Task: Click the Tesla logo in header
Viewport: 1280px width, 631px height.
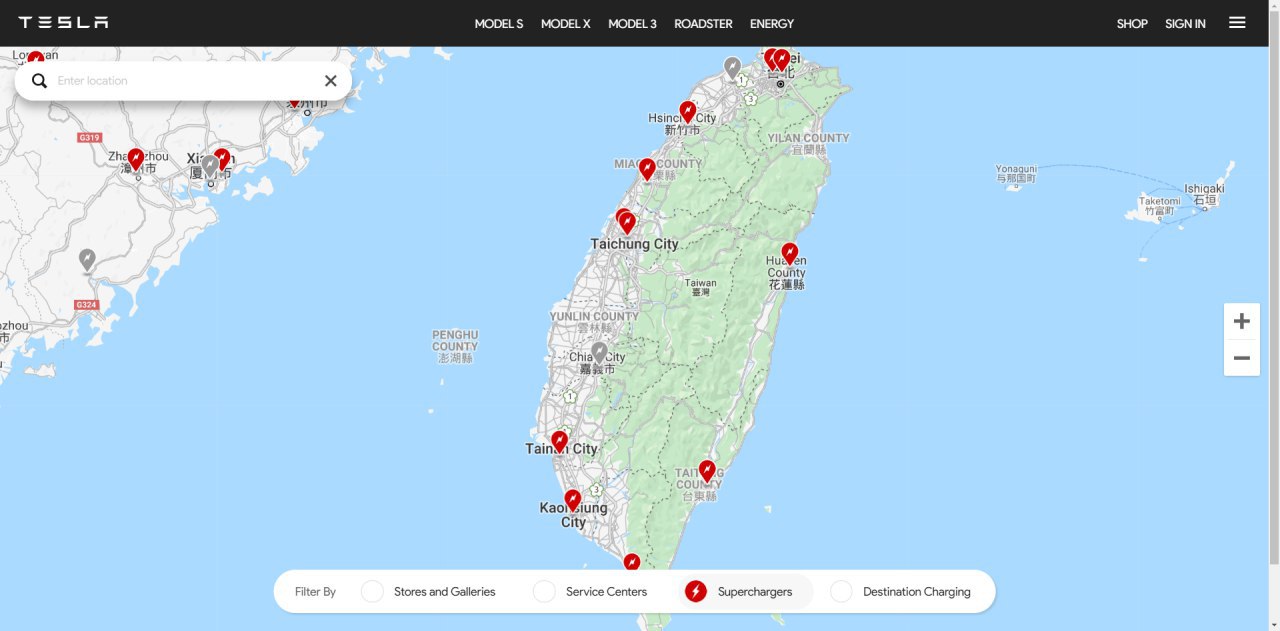Action: [x=63, y=23]
